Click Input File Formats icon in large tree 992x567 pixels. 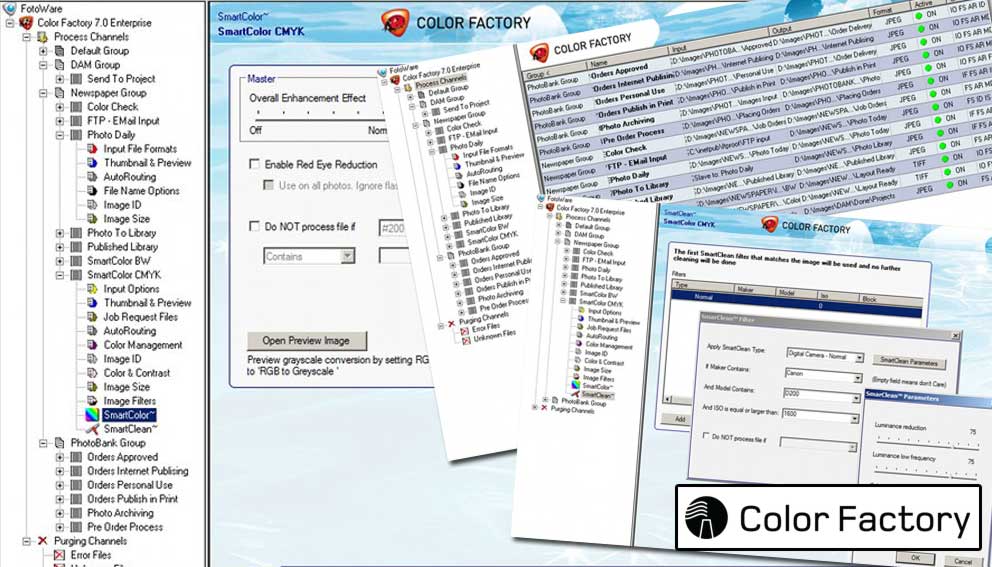(x=92, y=149)
